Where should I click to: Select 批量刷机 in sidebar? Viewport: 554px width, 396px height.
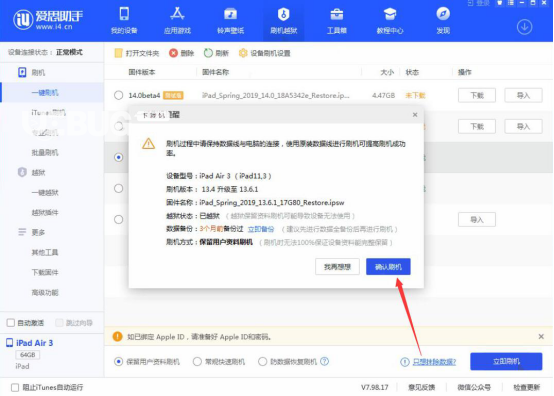pyautogui.click(x=45, y=152)
